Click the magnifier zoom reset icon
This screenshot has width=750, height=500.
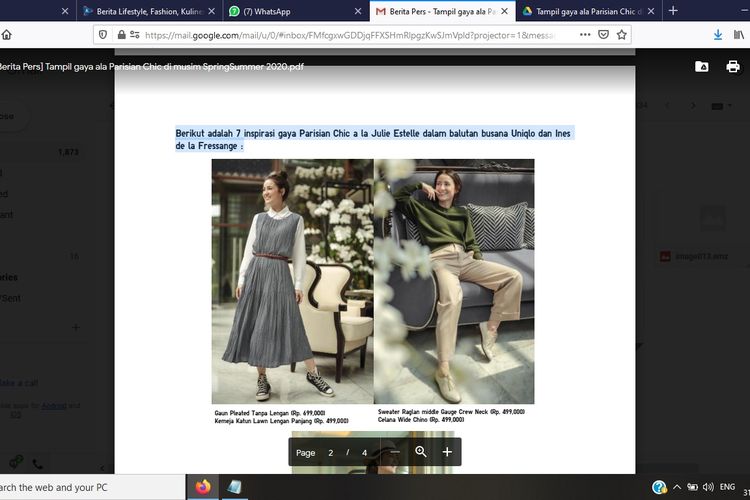tap(421, 452)
